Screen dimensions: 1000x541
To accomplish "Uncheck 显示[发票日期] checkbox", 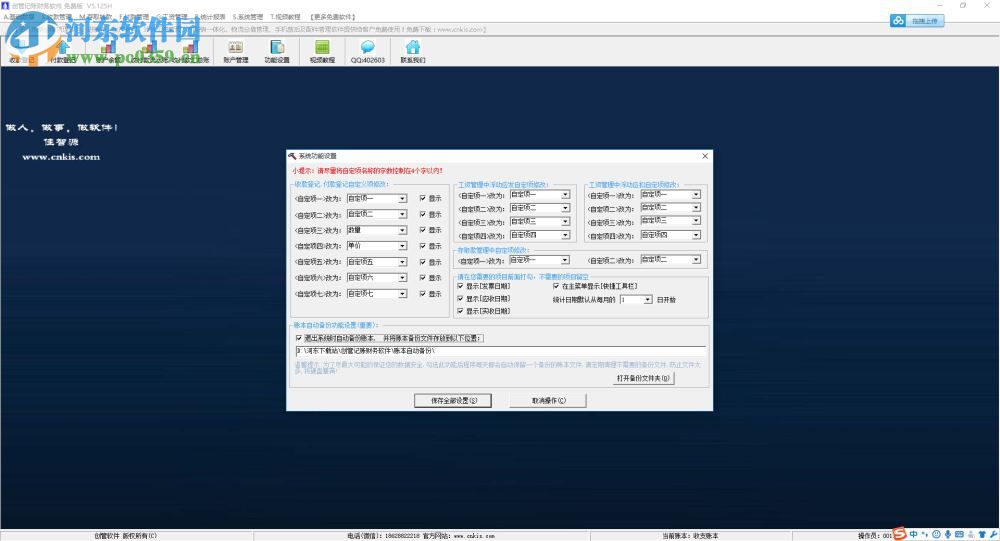I will 460,286.
